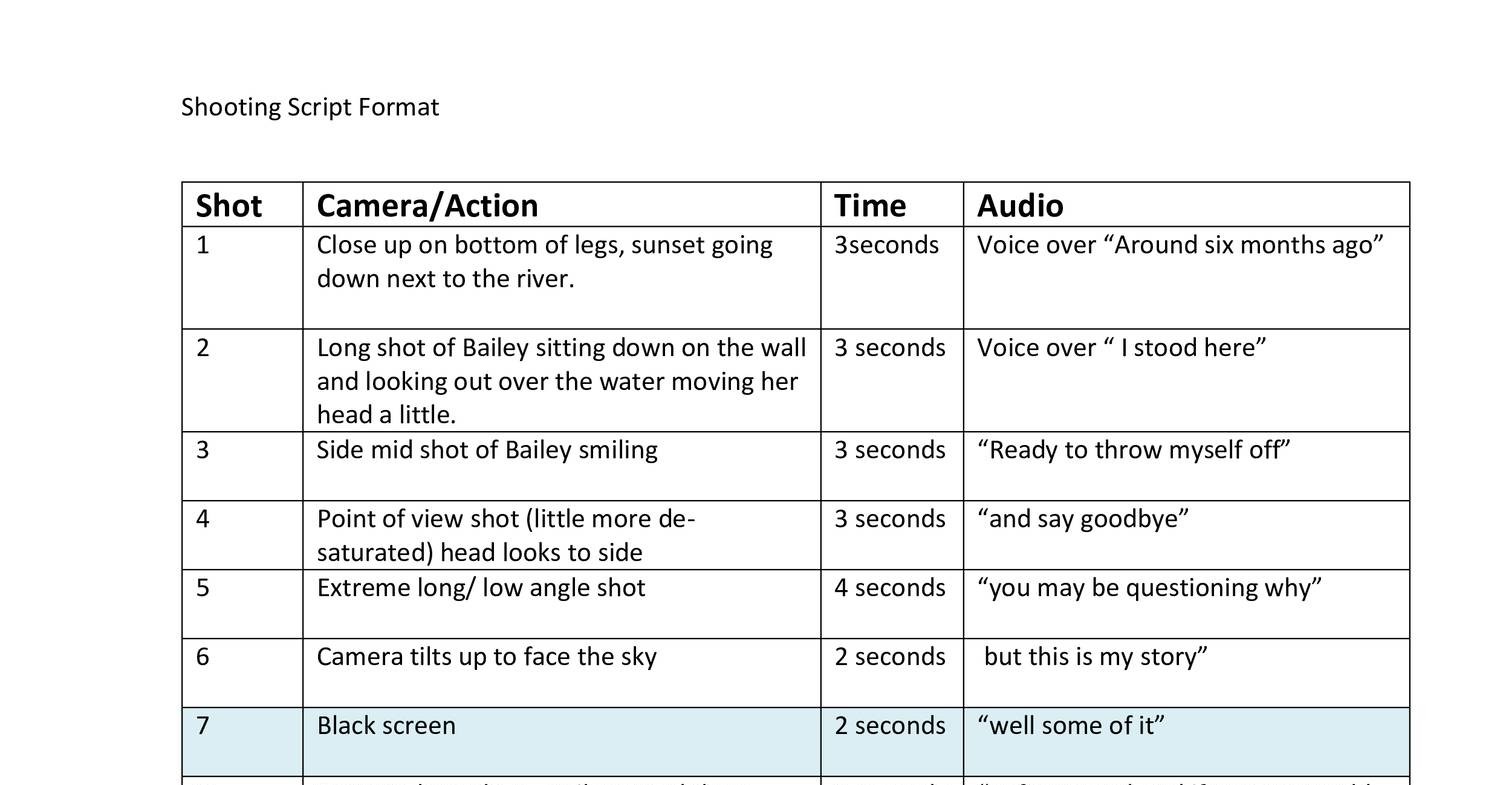The height and width of the screenshot is (785, 1500).
Task: Click 'Extreme long/ low angle shot' text
Action: [481, 587]
